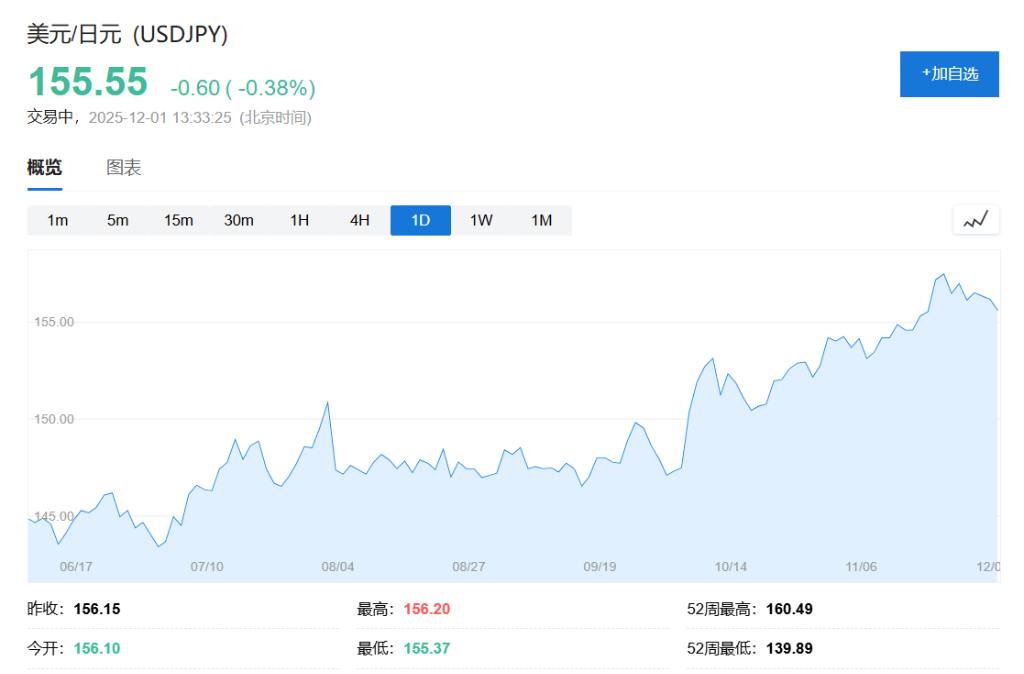Click the current price 155.55
The width and height of the screenshot is (1024, 674).
(88, 82)
